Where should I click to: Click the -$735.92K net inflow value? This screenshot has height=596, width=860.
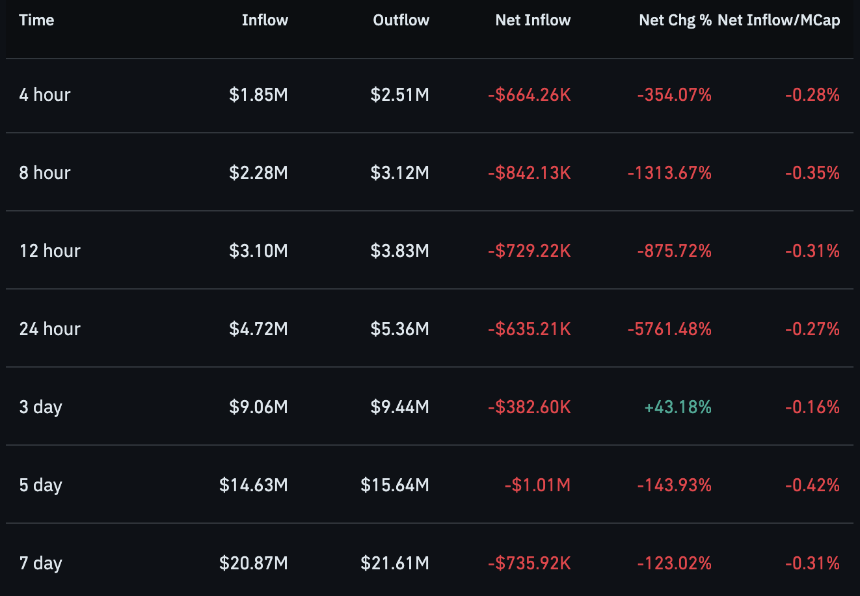[529, 563]
